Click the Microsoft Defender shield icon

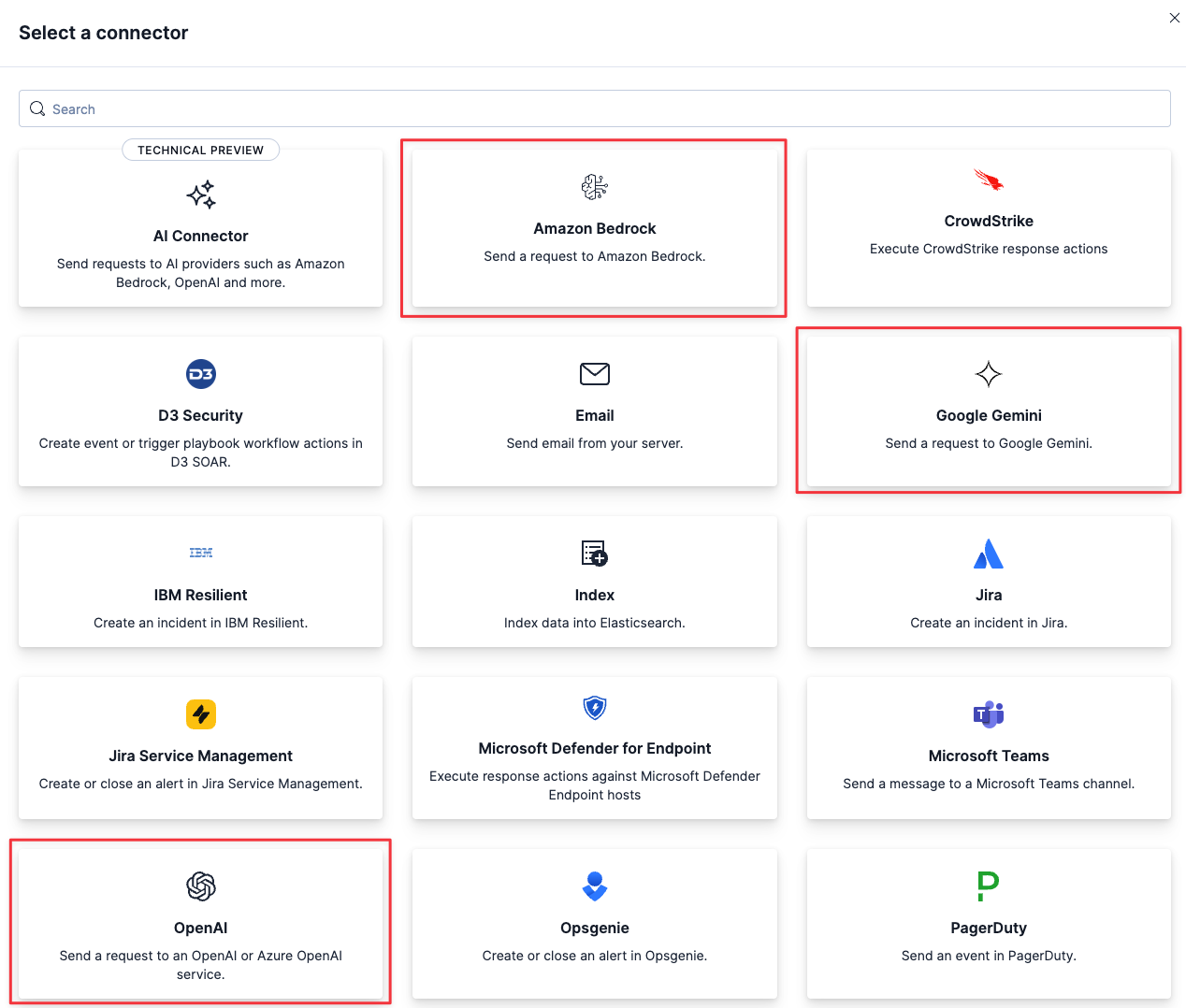click(x=595, y=707)
